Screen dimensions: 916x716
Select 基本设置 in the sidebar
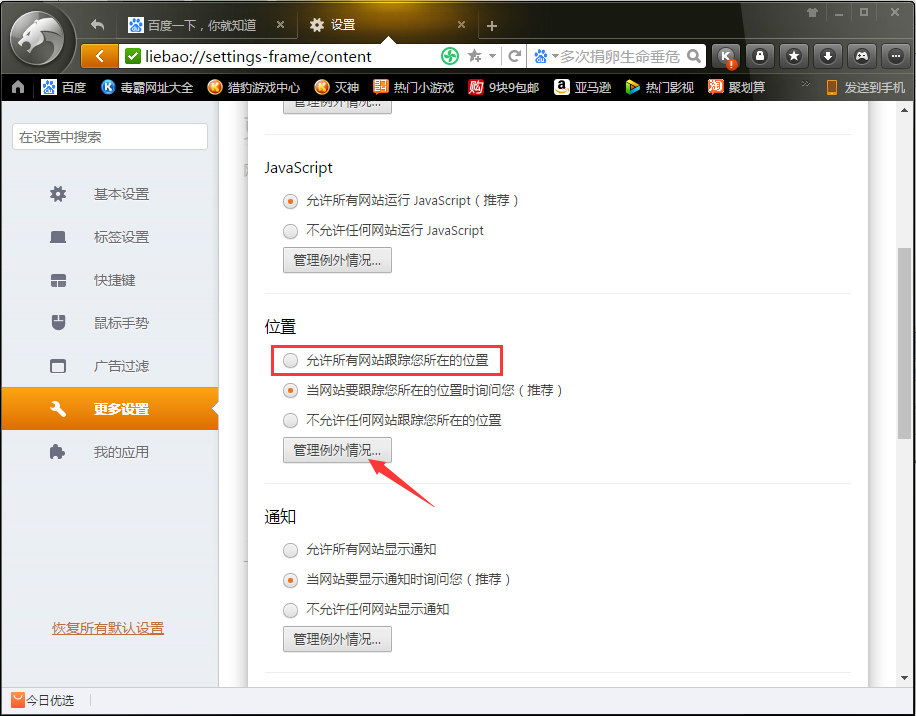coord(120,194)
